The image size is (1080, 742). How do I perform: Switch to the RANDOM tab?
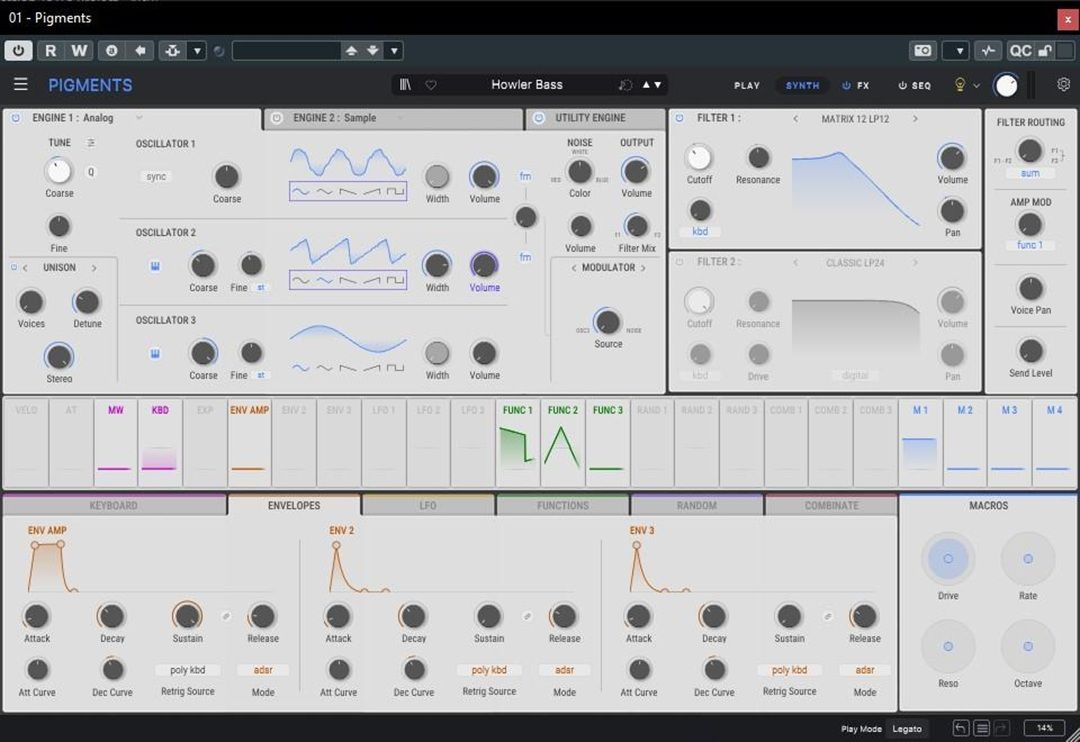point(696,505)
